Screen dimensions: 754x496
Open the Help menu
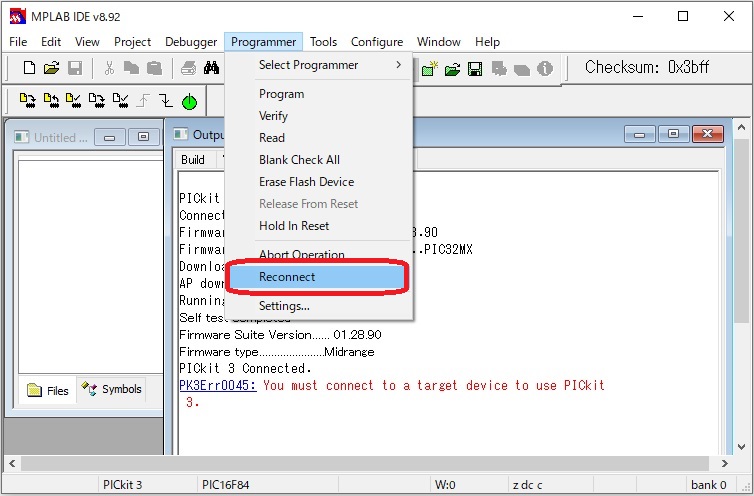487,42
